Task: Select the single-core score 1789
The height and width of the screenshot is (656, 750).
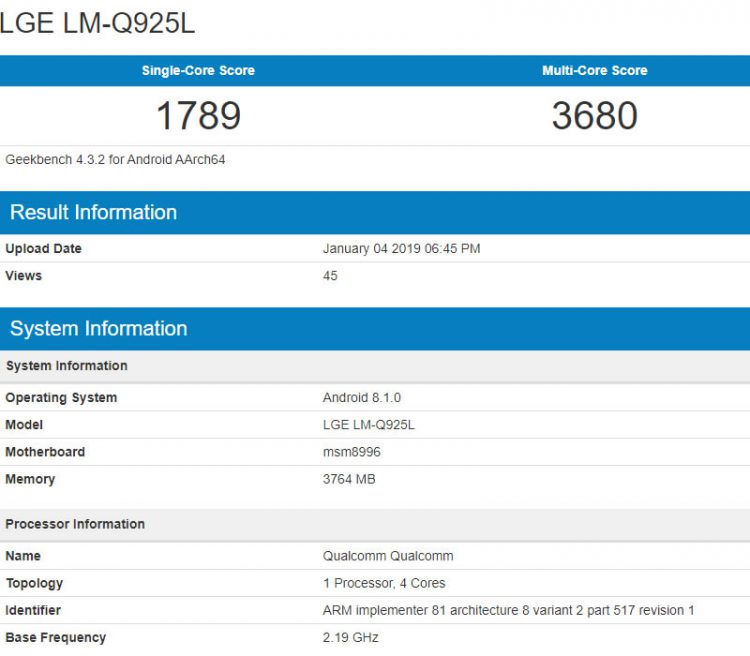Action: [x=199, y=115]
